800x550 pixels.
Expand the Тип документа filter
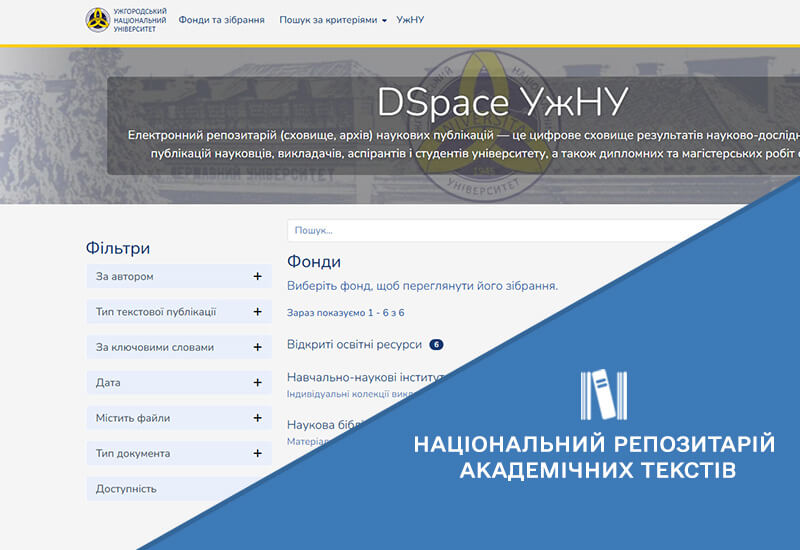[x=179, y=453]
